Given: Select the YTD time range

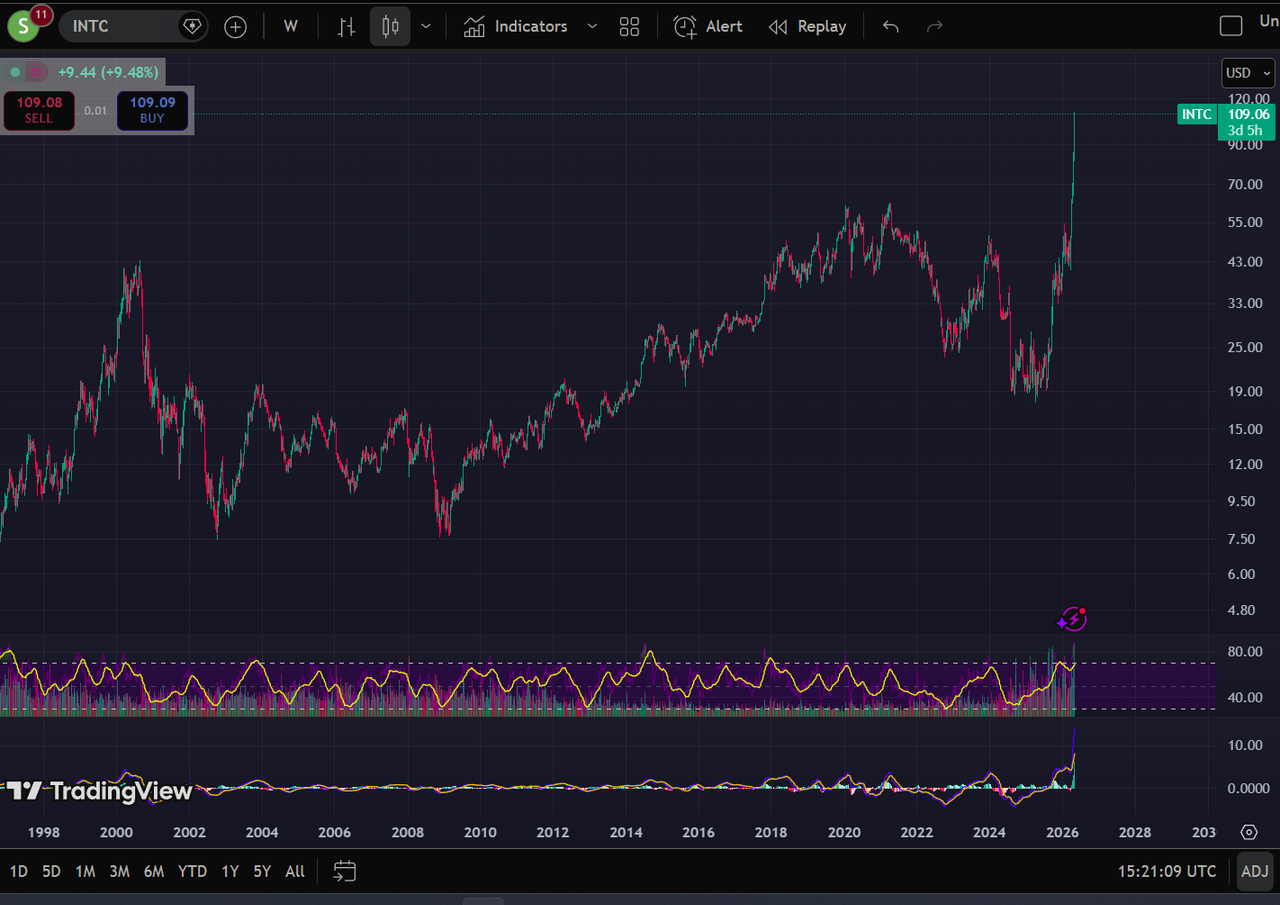Looking at the screenshot, I should click(x=192, y=871).
